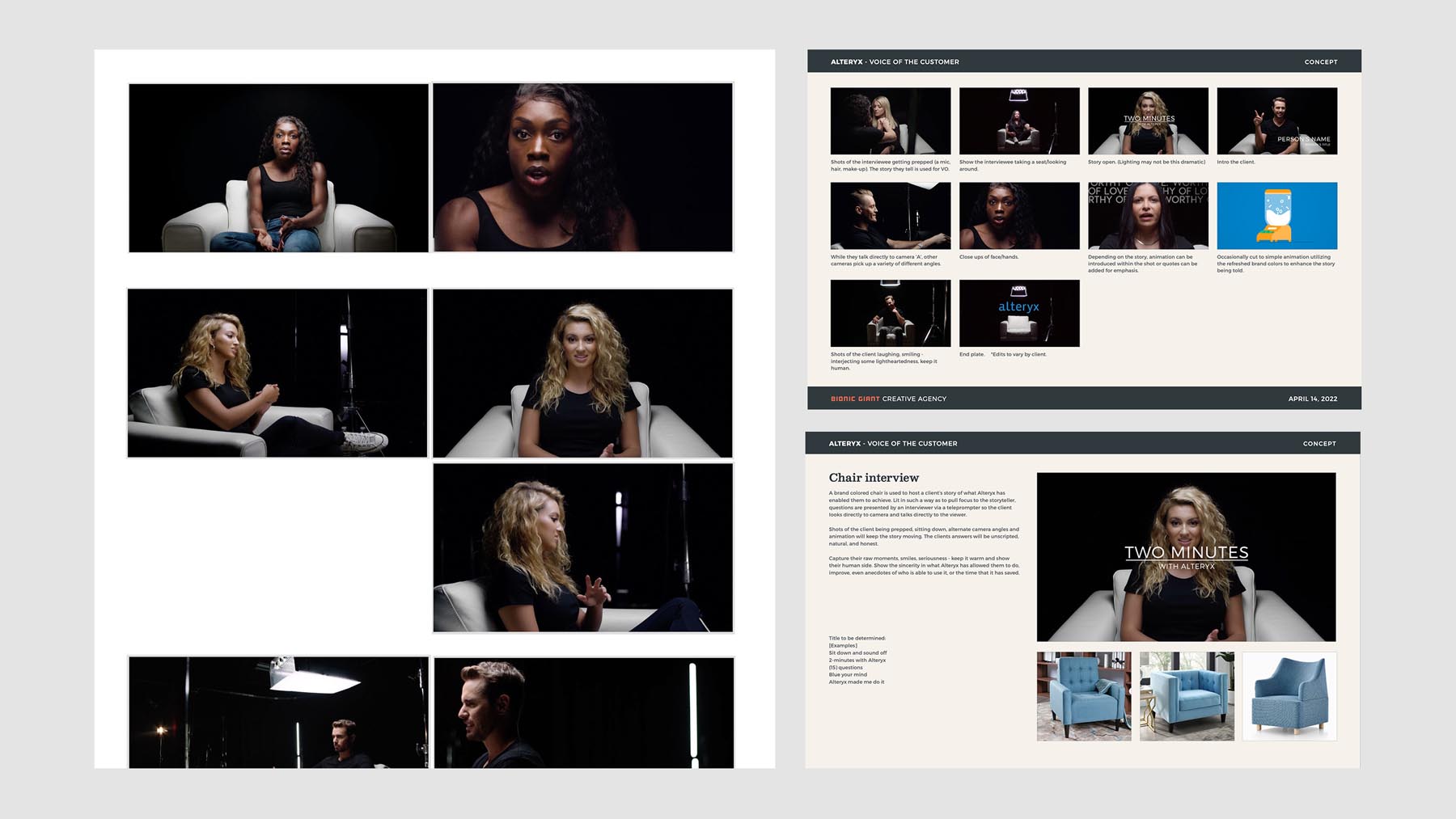Click Concept label in the top storyboard header
Screen dimensions: 1456x819
(x=1320, y=61)
